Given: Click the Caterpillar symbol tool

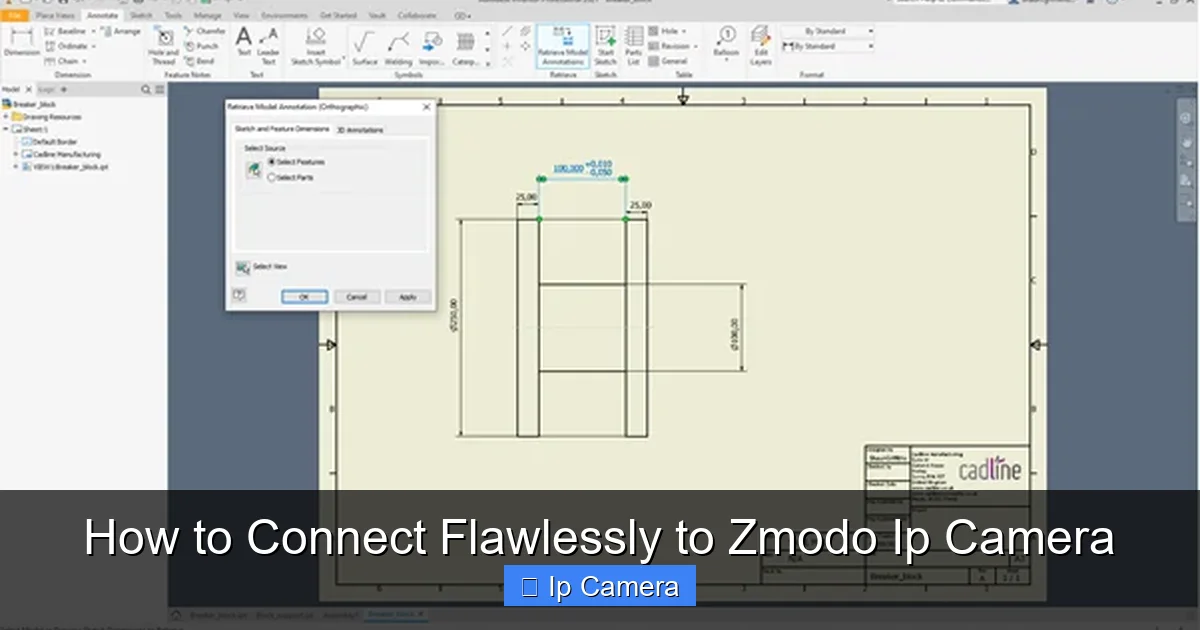Looking at the screenshot, I should tap(465, 46).
